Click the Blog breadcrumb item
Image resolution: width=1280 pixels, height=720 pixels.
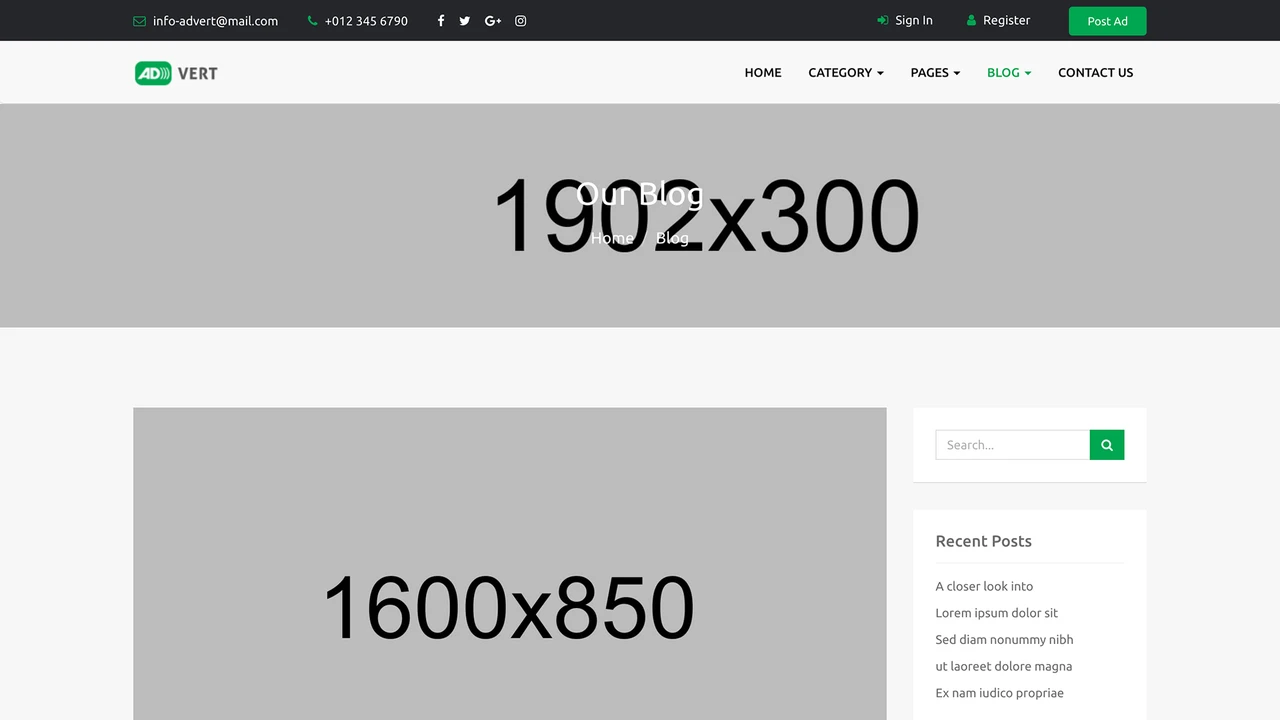coord(672,238)
